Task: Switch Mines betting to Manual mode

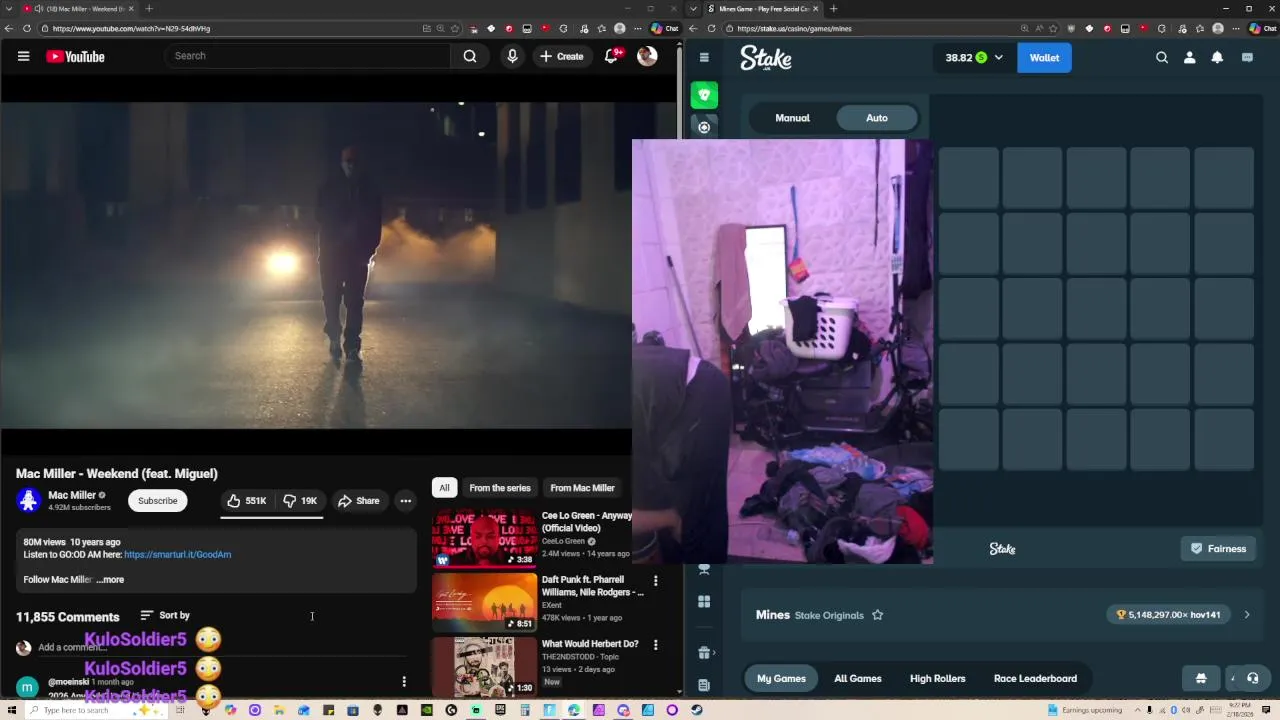Action: click(x=792, y=118)
